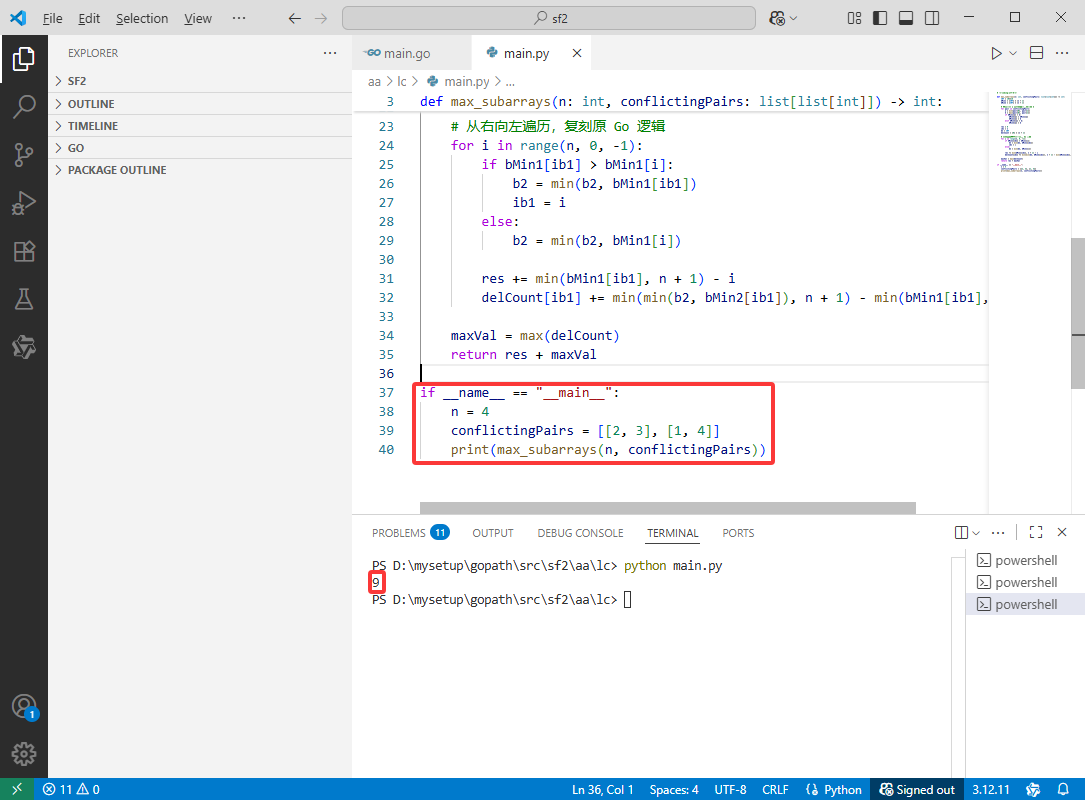Click errors and warnings count in status bar
This screenshot has height=800, width=1085.
pyautogui.click(x=71, y=789)
